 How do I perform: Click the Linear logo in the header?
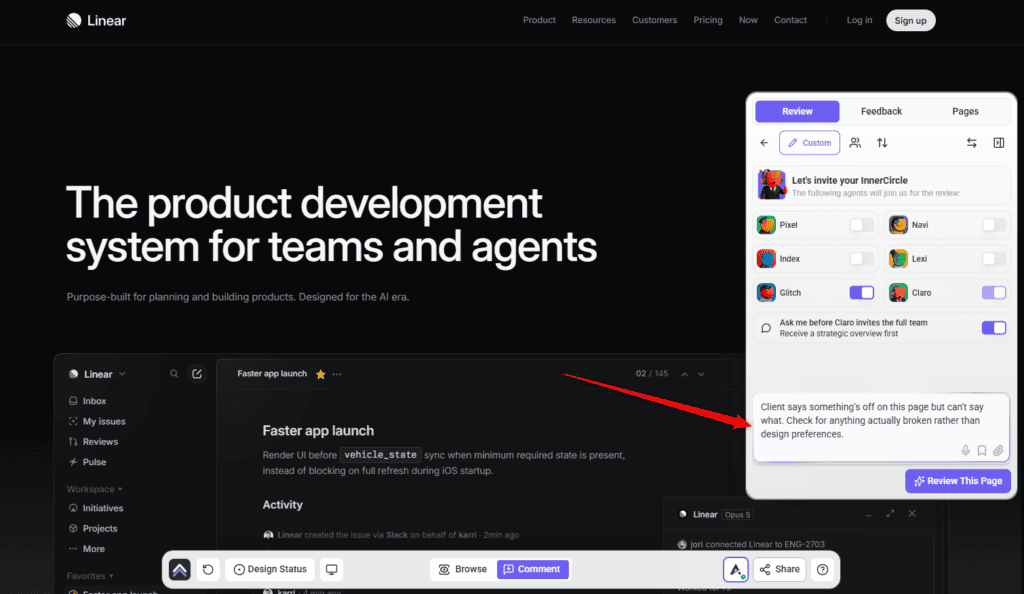96,20
